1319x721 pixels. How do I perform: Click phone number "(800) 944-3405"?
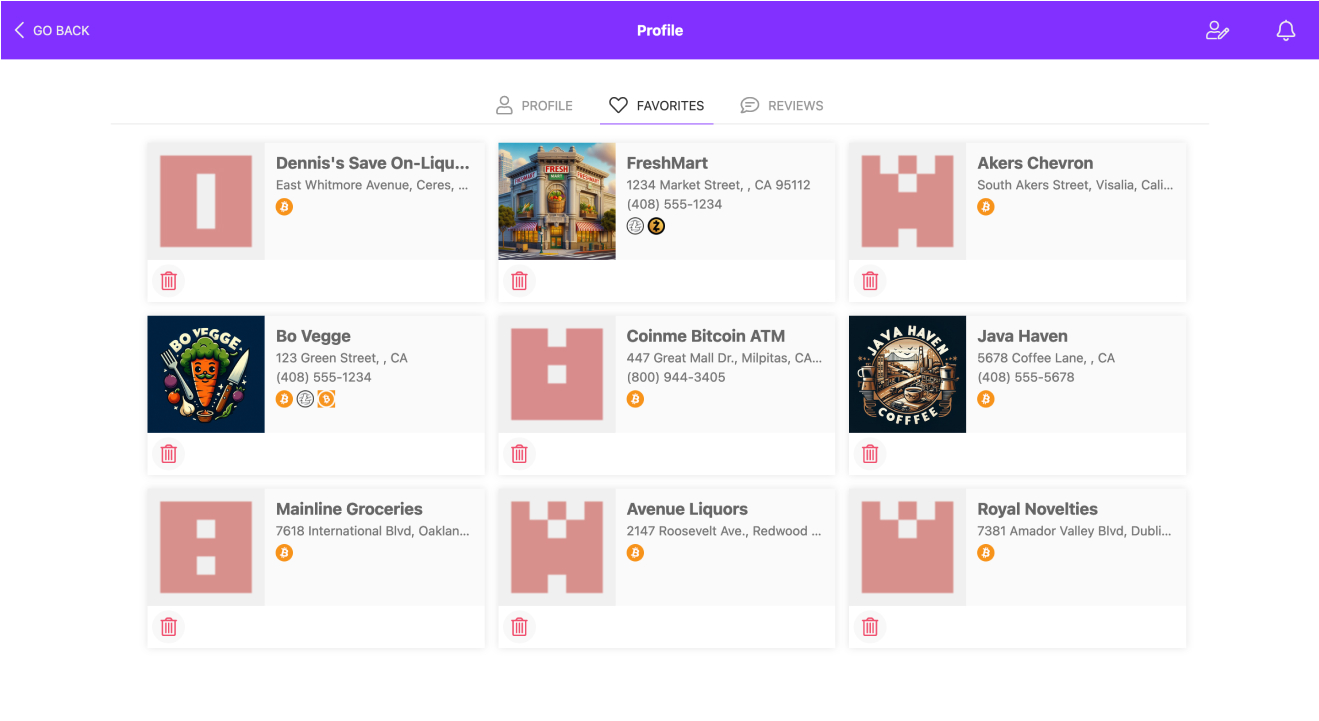676,377
